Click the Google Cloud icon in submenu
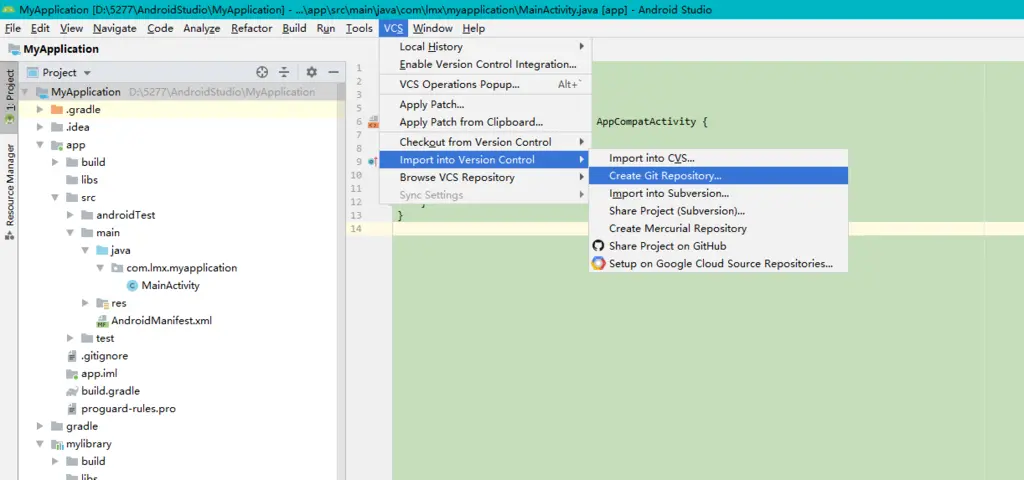Screen dimensions: 1024x480 (598, 263)
